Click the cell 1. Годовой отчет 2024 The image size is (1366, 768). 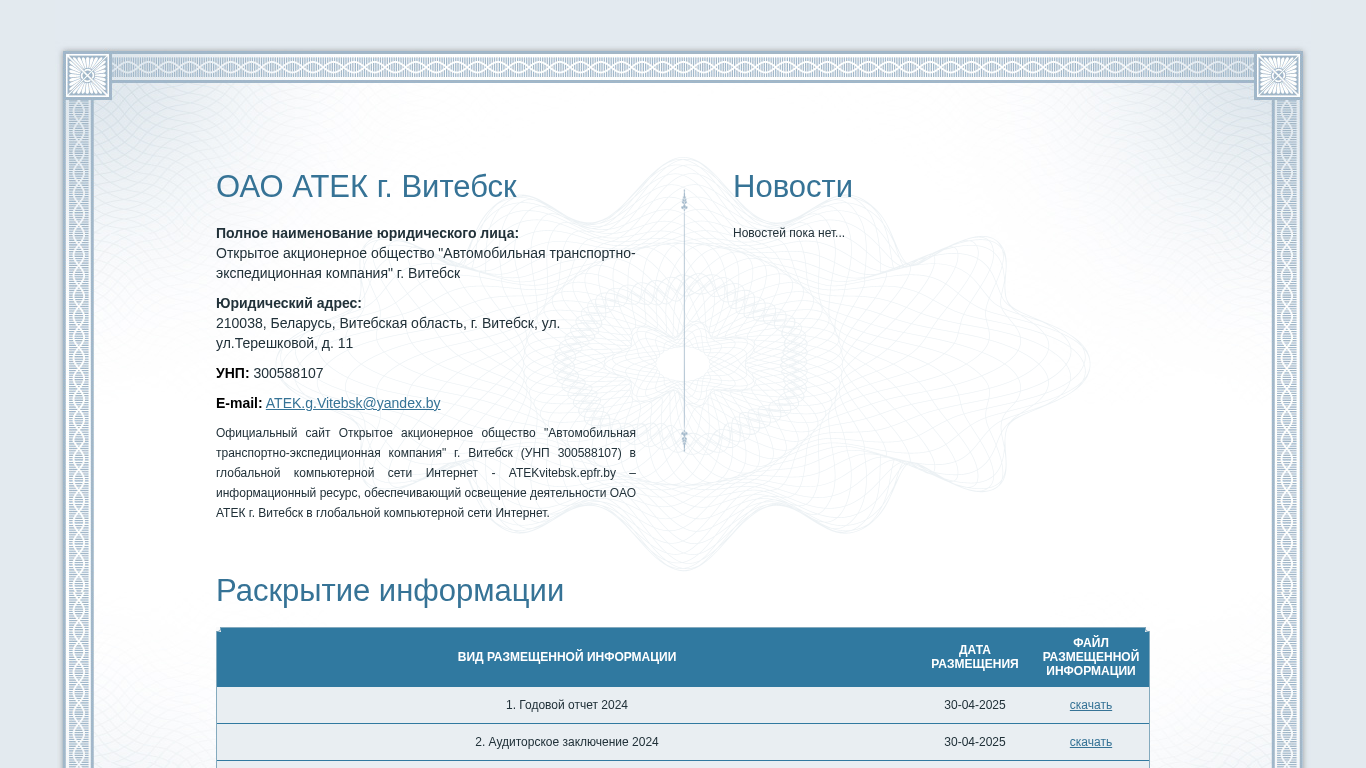tap(567, 705)
